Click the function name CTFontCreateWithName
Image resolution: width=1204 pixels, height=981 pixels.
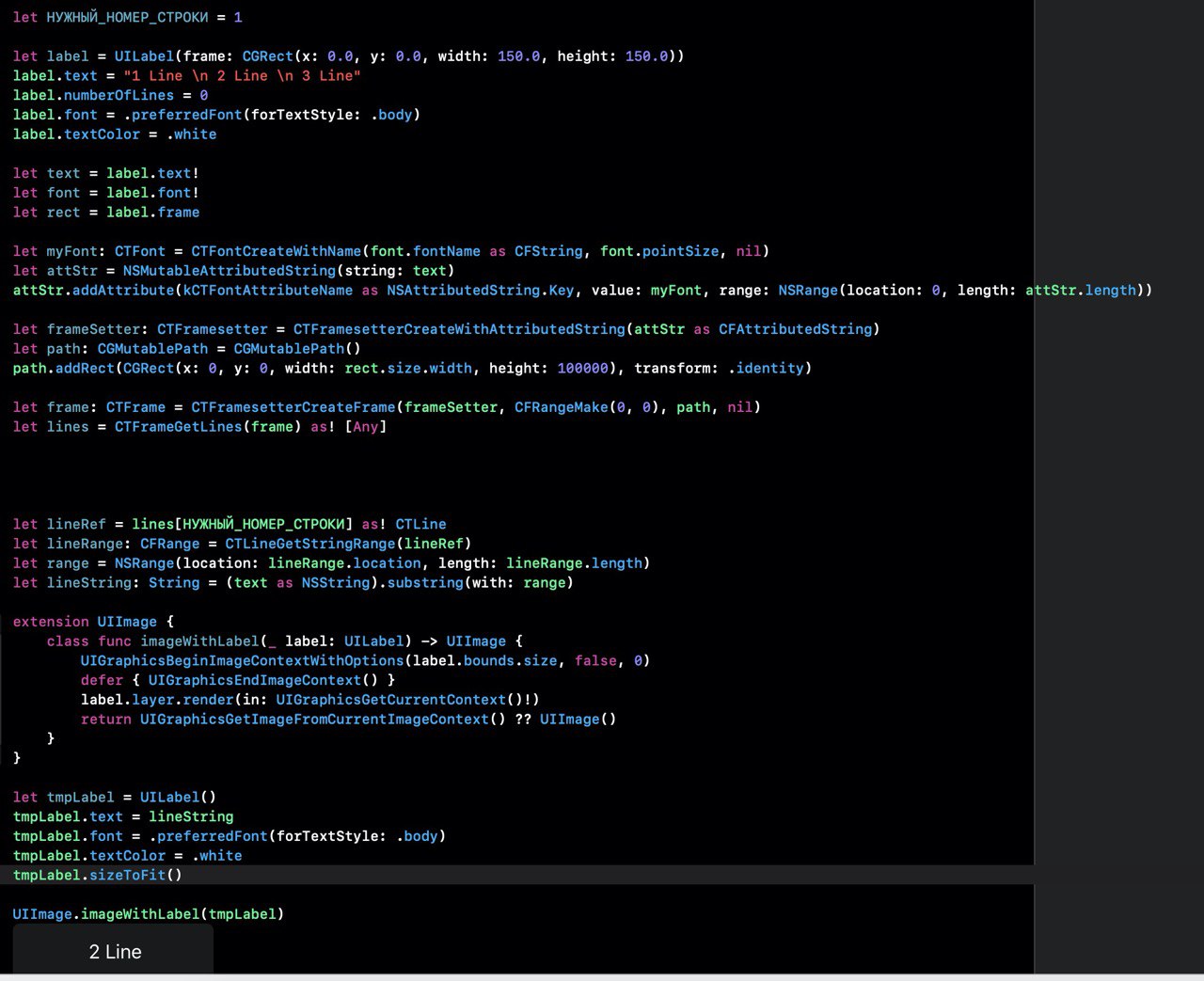point(276,251)
